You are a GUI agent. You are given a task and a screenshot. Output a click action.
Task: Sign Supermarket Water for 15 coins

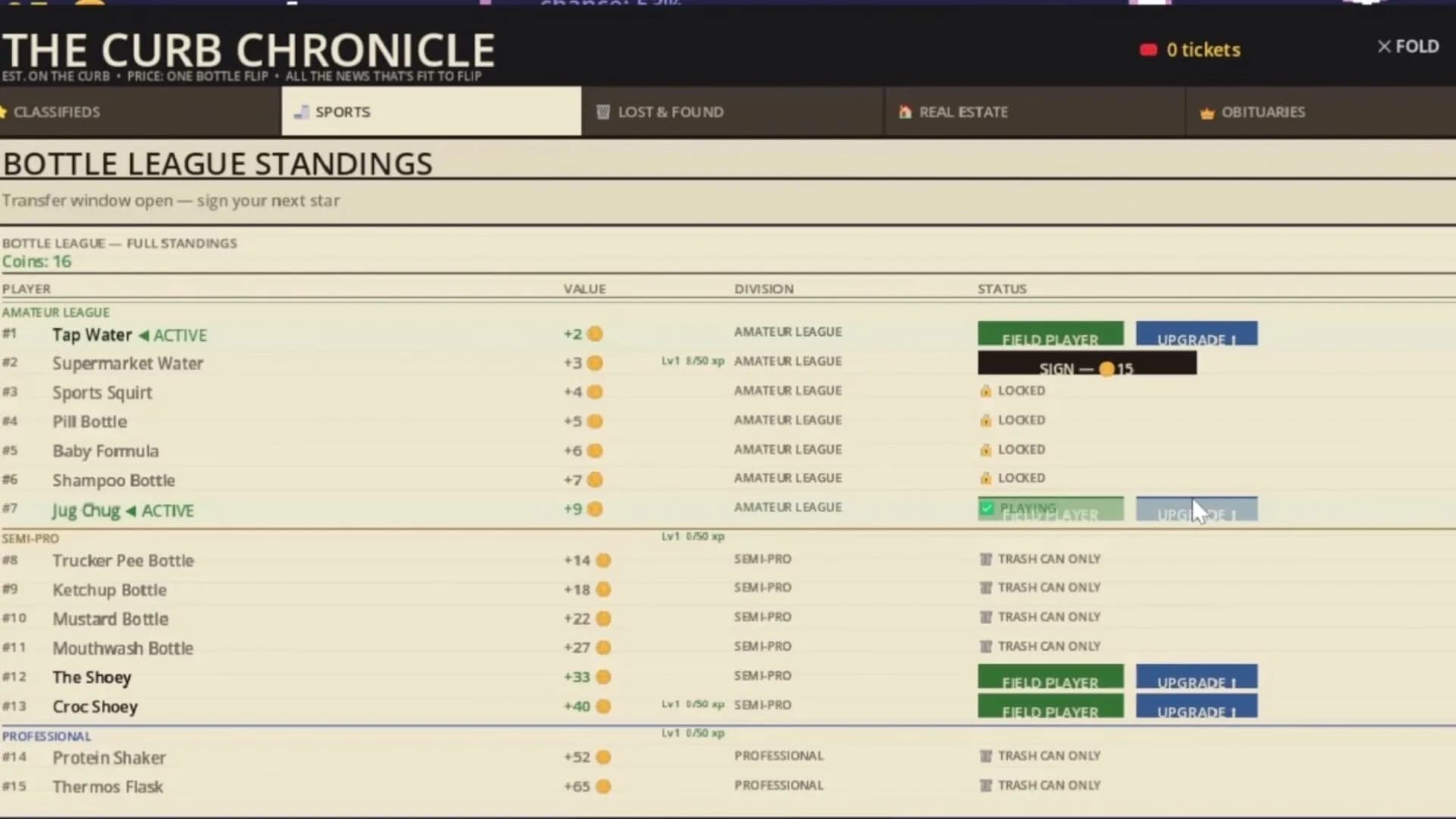pos(1087,363)
